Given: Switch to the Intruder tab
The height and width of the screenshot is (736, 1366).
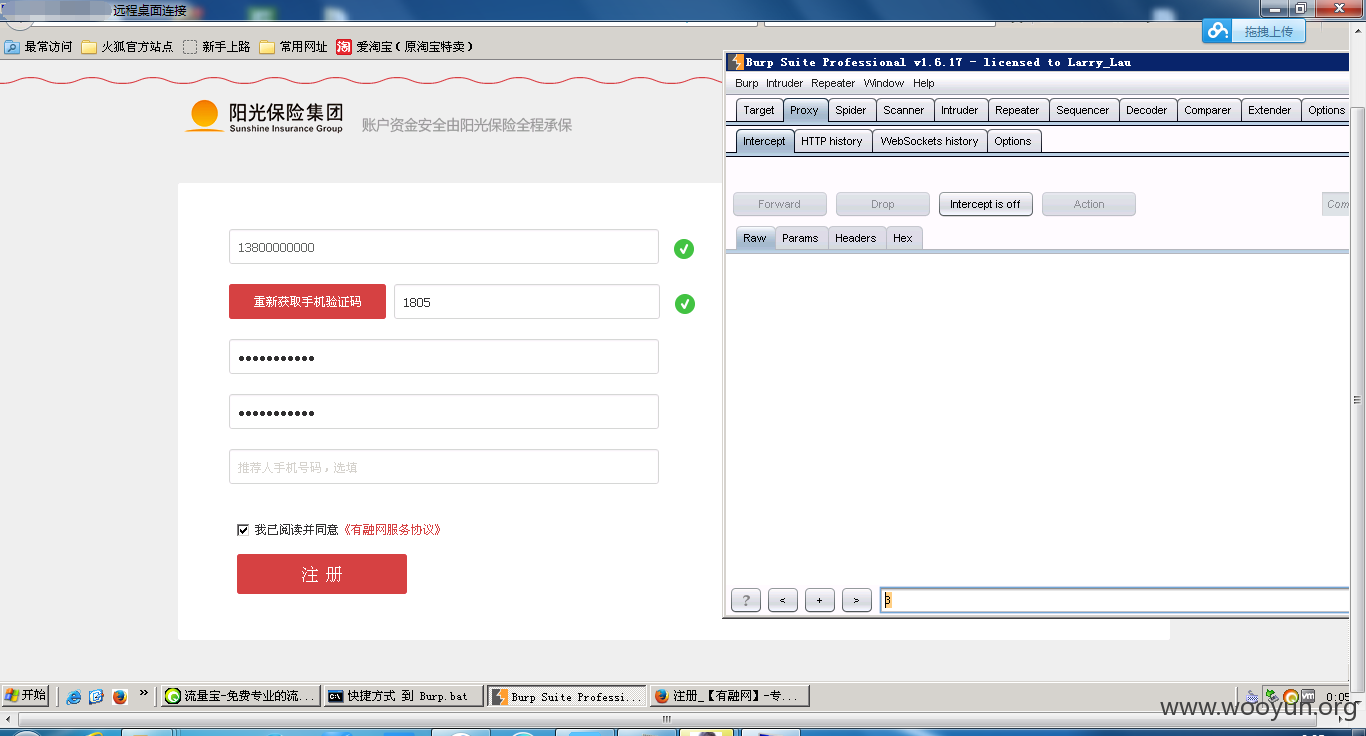Looking at the screenshot, I should (959, 110).
